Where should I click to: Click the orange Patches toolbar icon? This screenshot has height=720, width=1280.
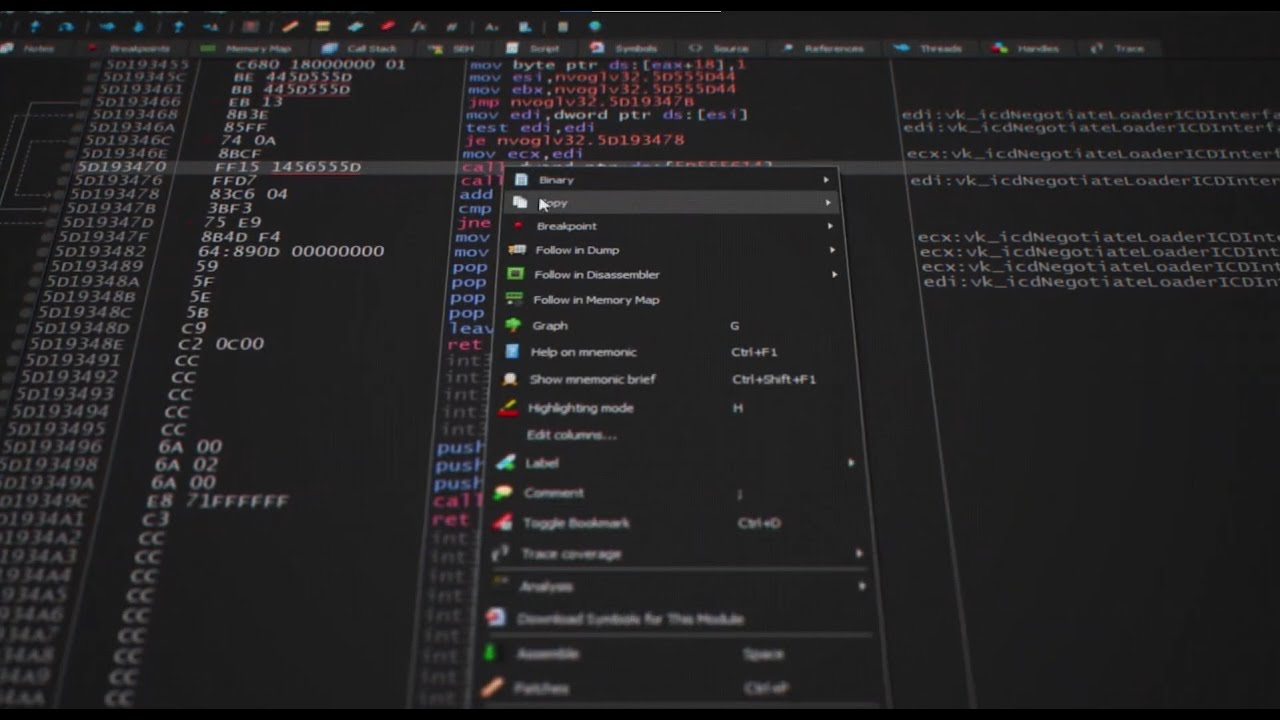[x=290, y=27]
